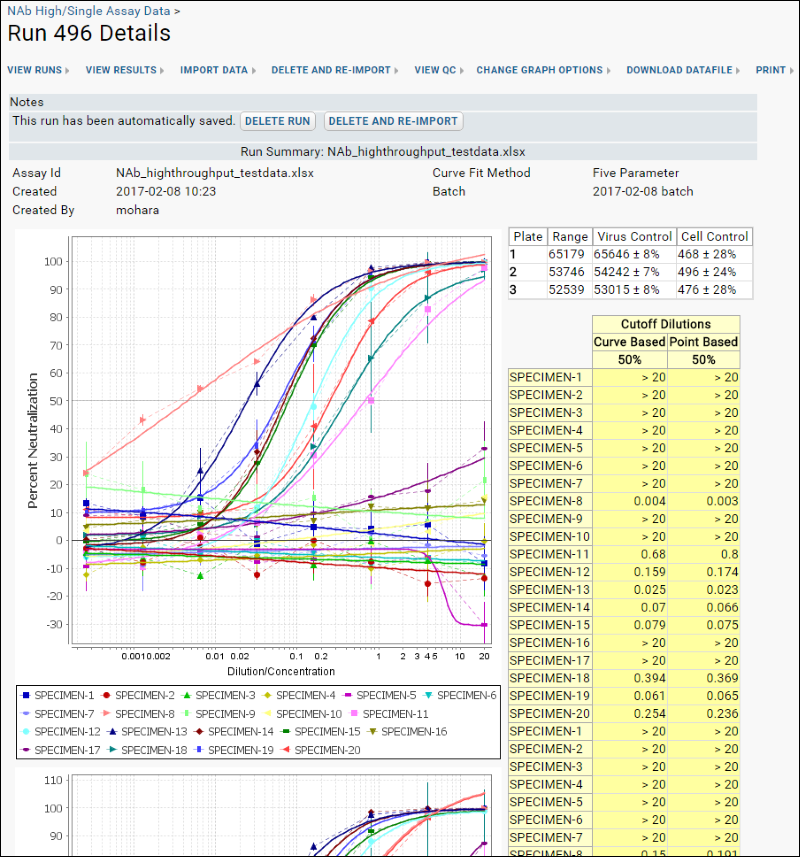Screen dimensions: 800x857
Task: Click the SPECIMEN-4 olive diamond legend marker
Action: (x=267, y=696)
